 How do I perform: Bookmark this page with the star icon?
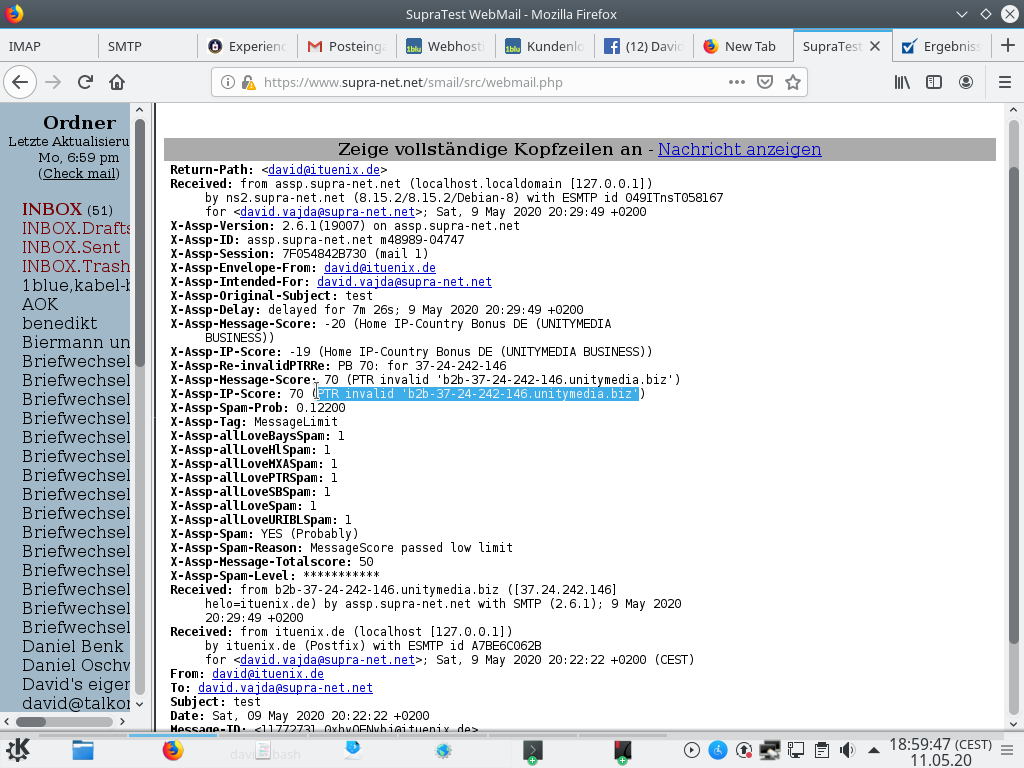(793, 82)
